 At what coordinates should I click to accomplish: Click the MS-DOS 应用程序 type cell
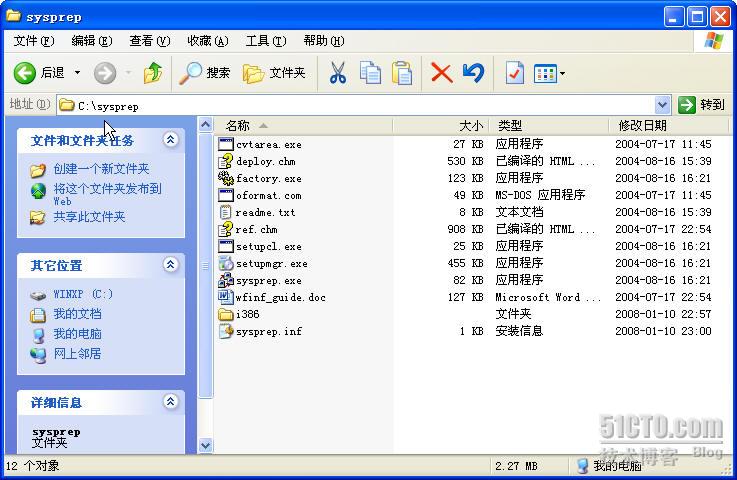tap(540, 195)
